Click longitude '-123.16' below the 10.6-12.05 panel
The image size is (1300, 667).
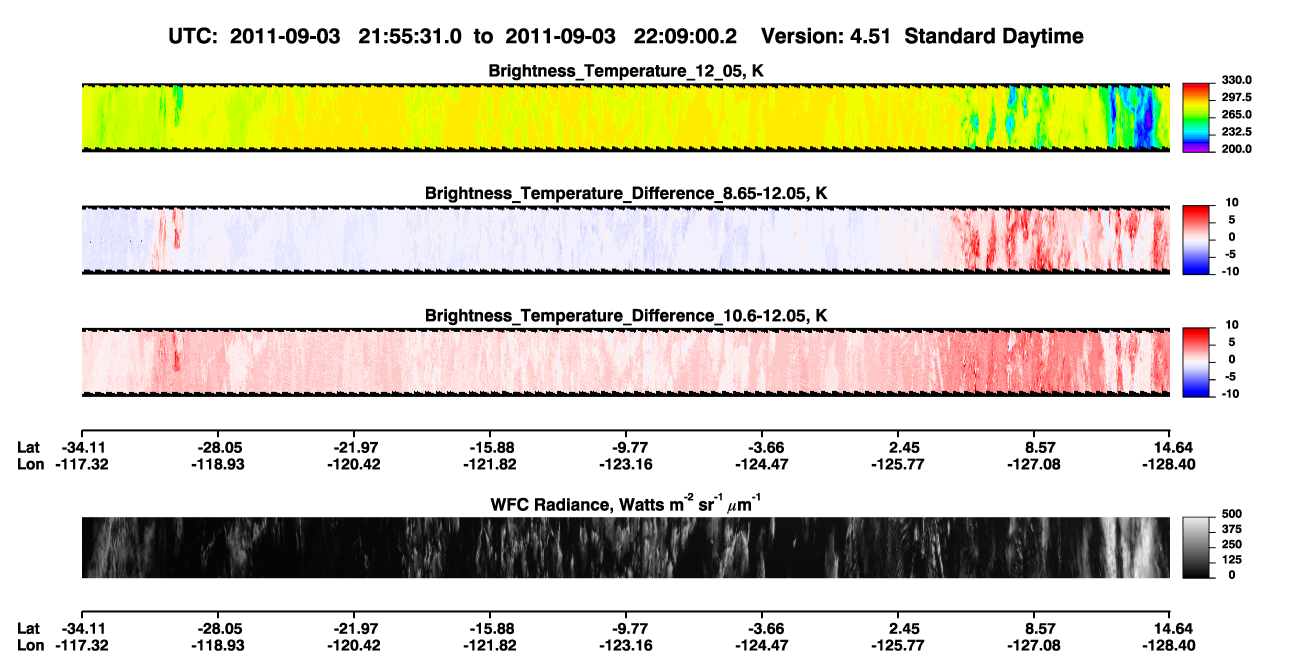point(626,464)
